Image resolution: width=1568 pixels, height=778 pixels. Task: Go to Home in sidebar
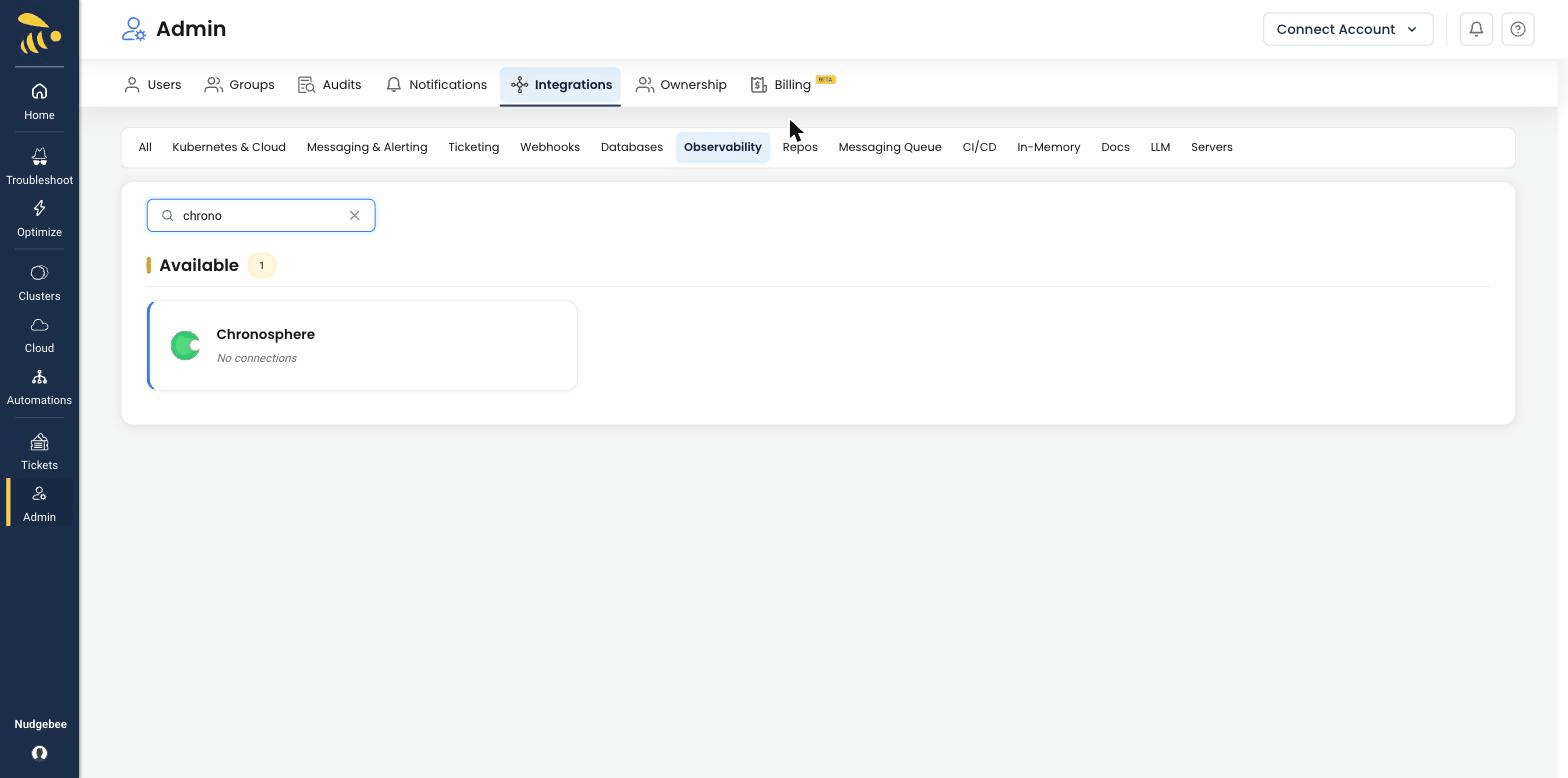pos(39,101)
